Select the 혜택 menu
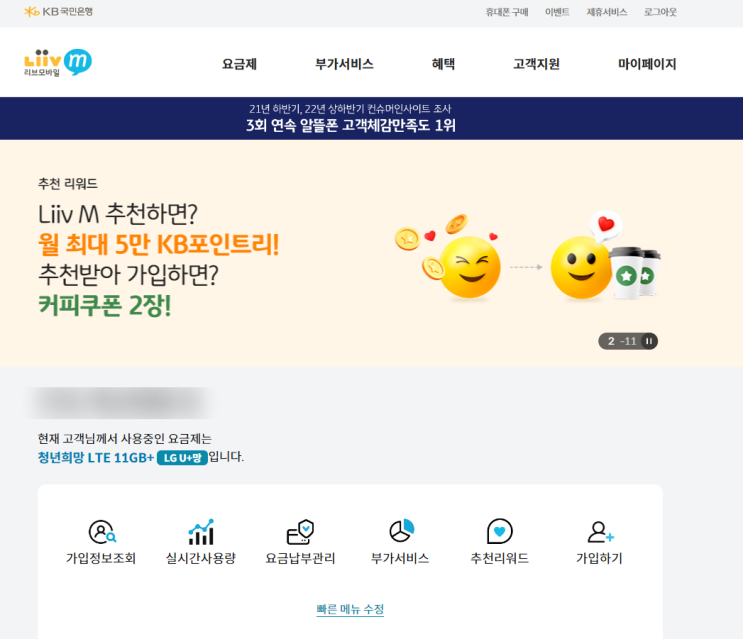The height and width of the screenshot is (639, 743). coord(444,63)
